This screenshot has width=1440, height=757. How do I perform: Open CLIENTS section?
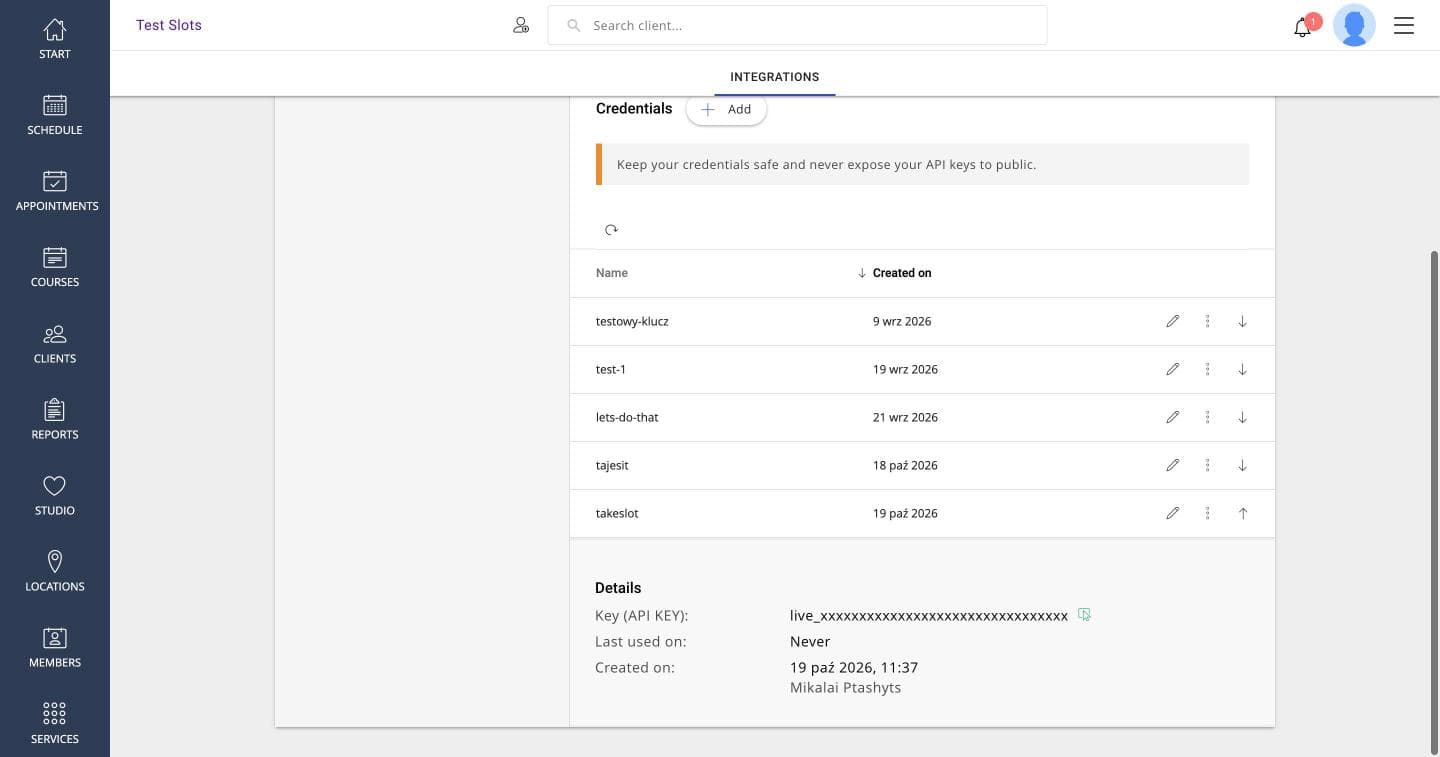pyautogui.click(x=55, y=343)
